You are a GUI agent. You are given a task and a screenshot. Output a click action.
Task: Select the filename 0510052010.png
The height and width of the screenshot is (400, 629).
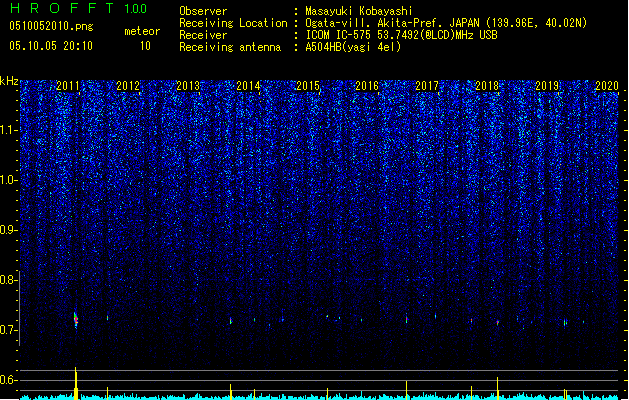pos(51,26)
